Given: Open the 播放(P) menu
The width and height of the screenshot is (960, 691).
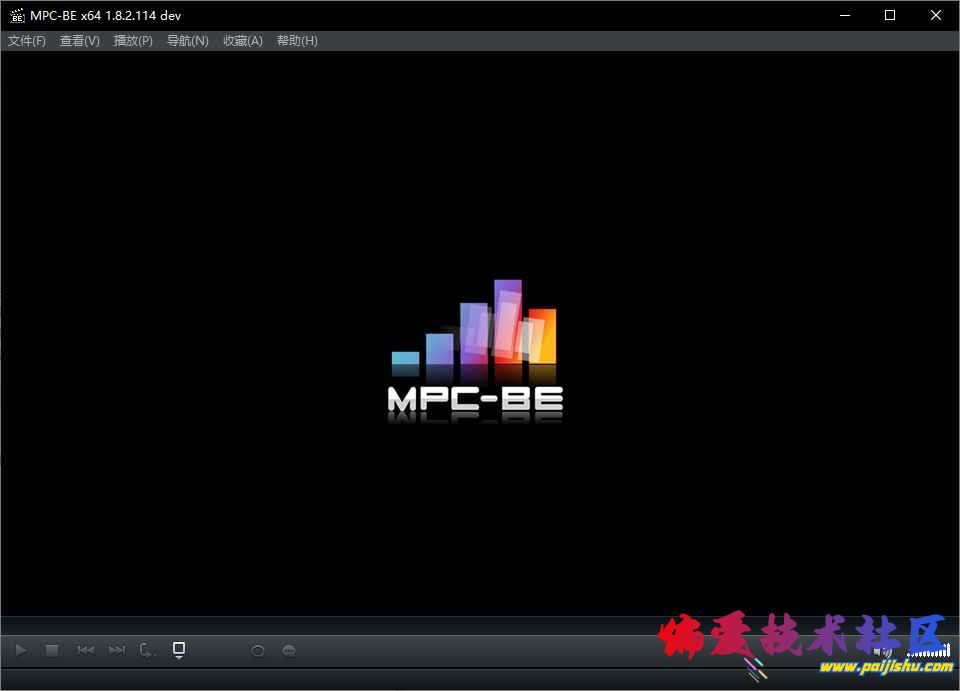Looking at the screenshot, I should pos(133,41).
